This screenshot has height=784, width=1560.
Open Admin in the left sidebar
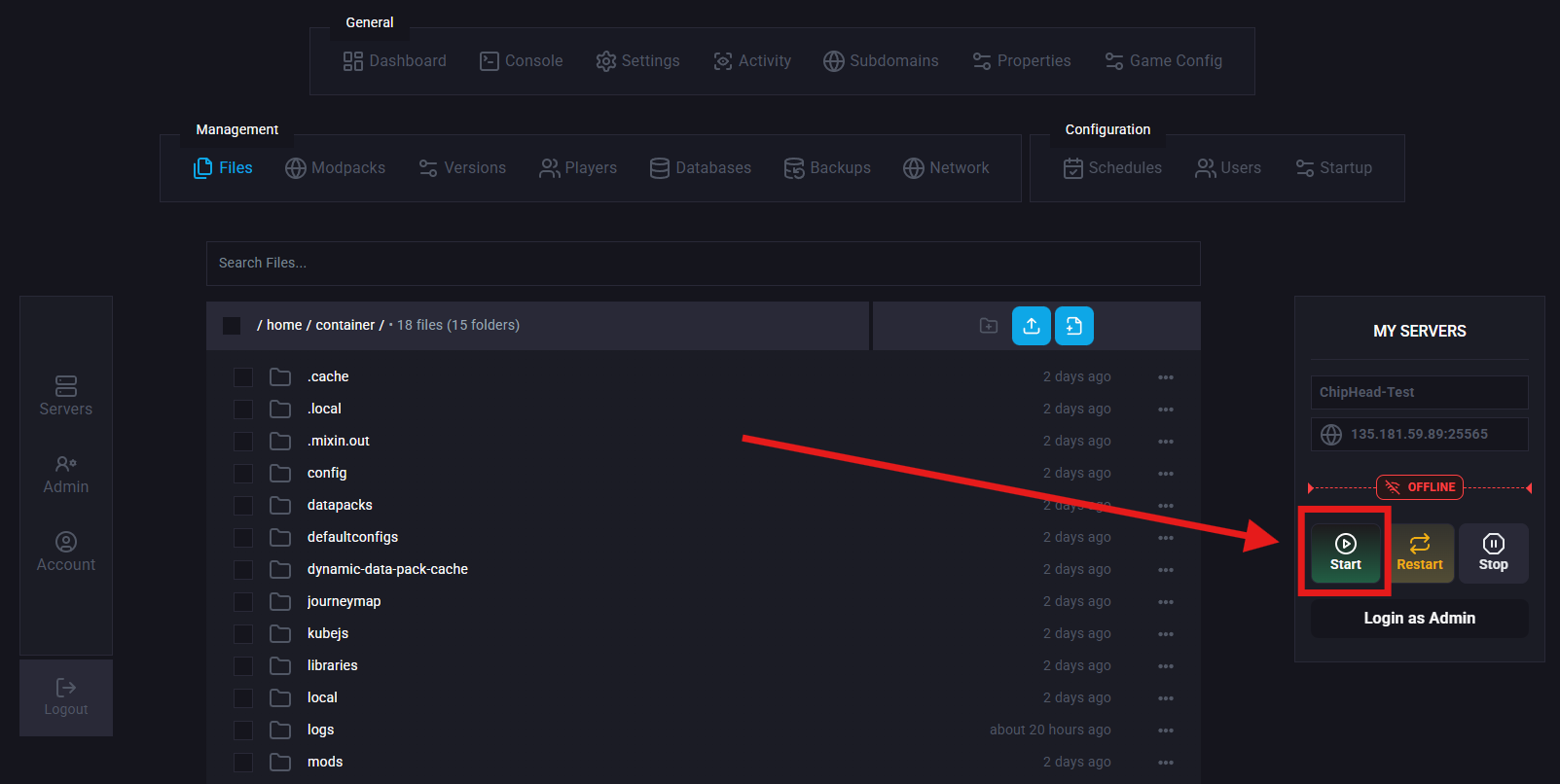point(66,475)
